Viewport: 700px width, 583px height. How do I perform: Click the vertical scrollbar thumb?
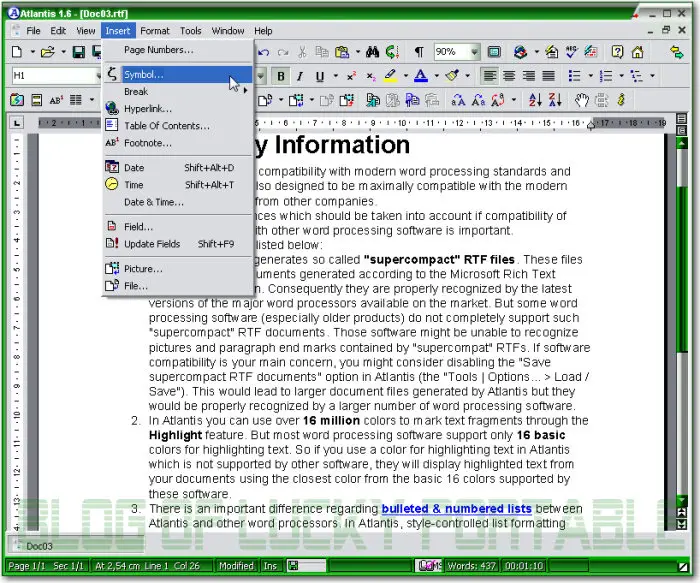[682, 269]
